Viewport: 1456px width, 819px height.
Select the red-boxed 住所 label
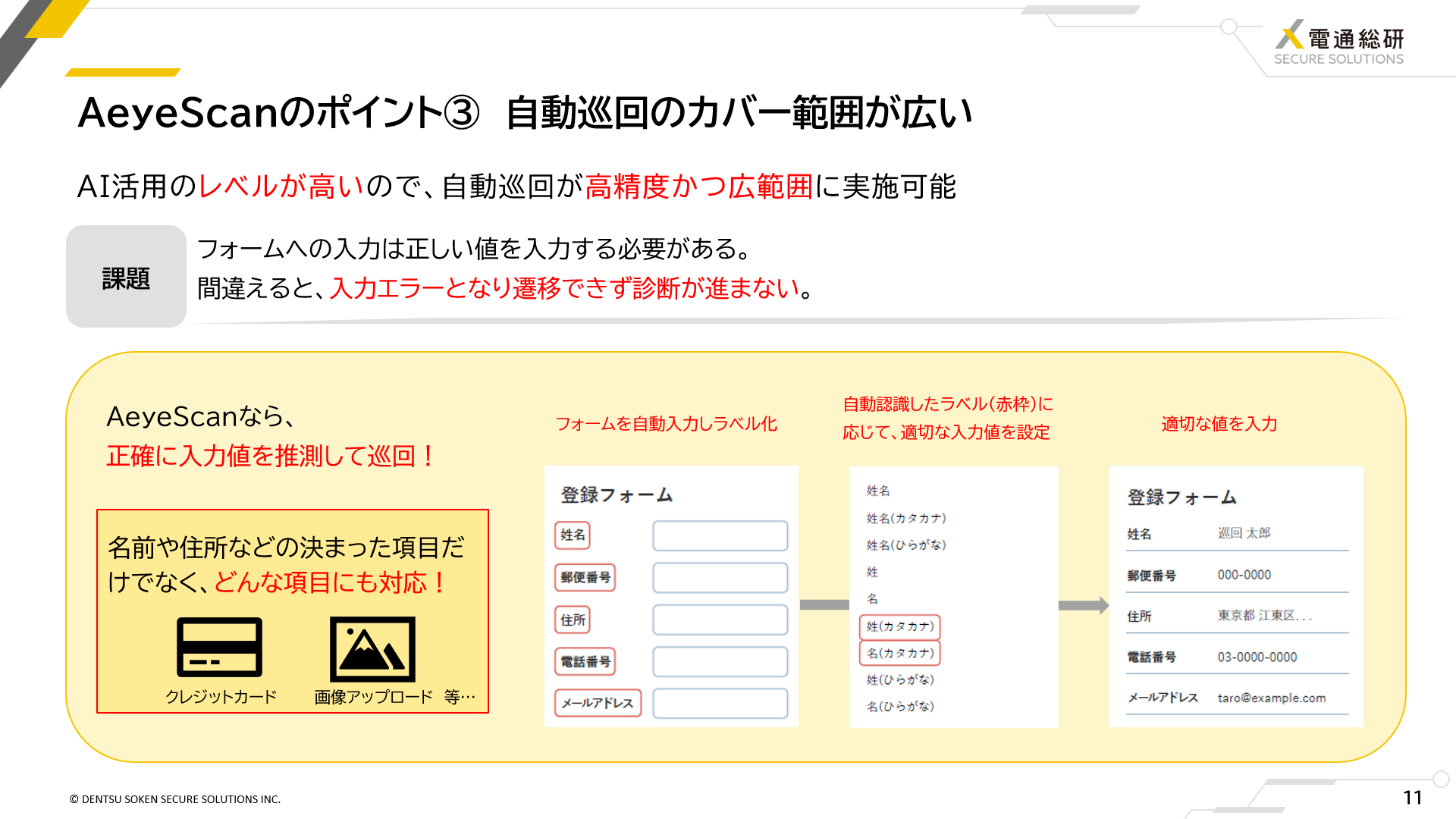click(x=573, y=620)
